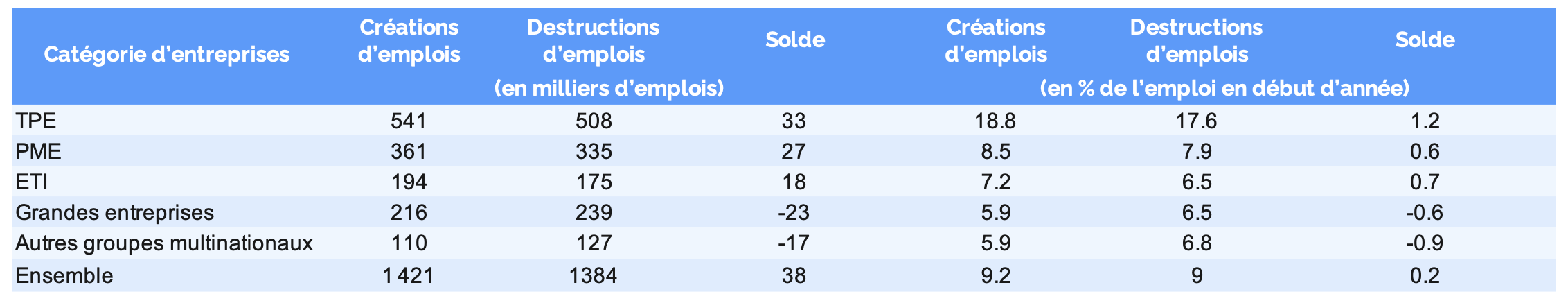Select the PME creations cell showing 361
This screenshot has height=301, width=1568.
(x=409, y=152)
